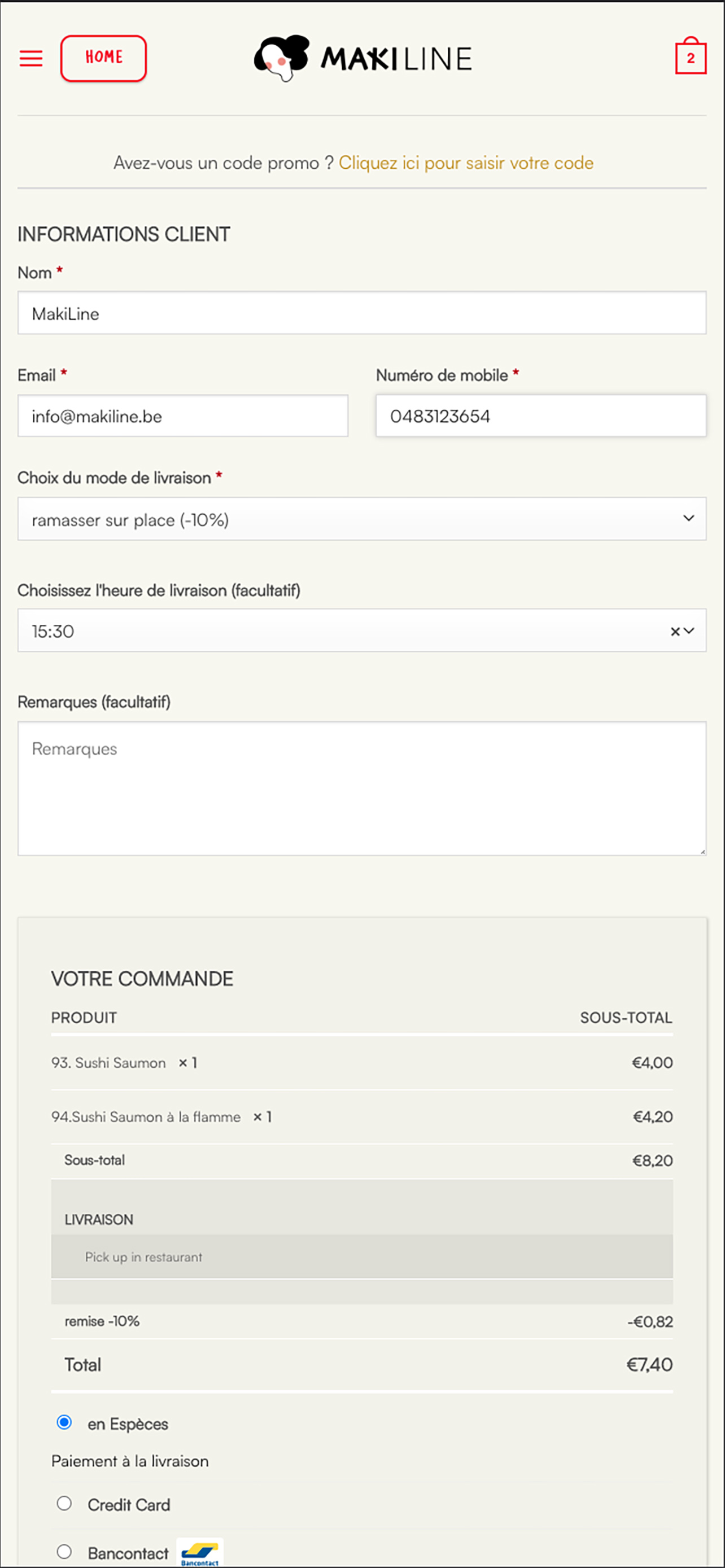
Task: Select Credit Card payment method
Action: pyautogui.click(x=64, y=1504)
